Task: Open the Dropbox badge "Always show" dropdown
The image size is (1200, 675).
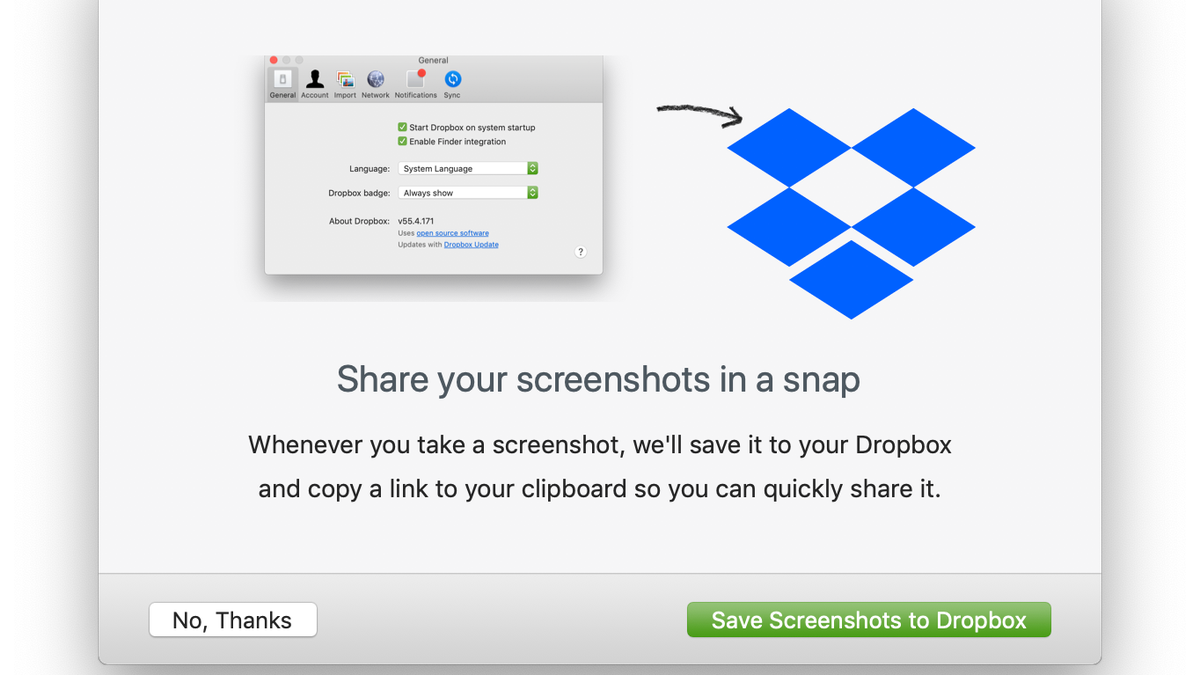Action: point(468,193)
